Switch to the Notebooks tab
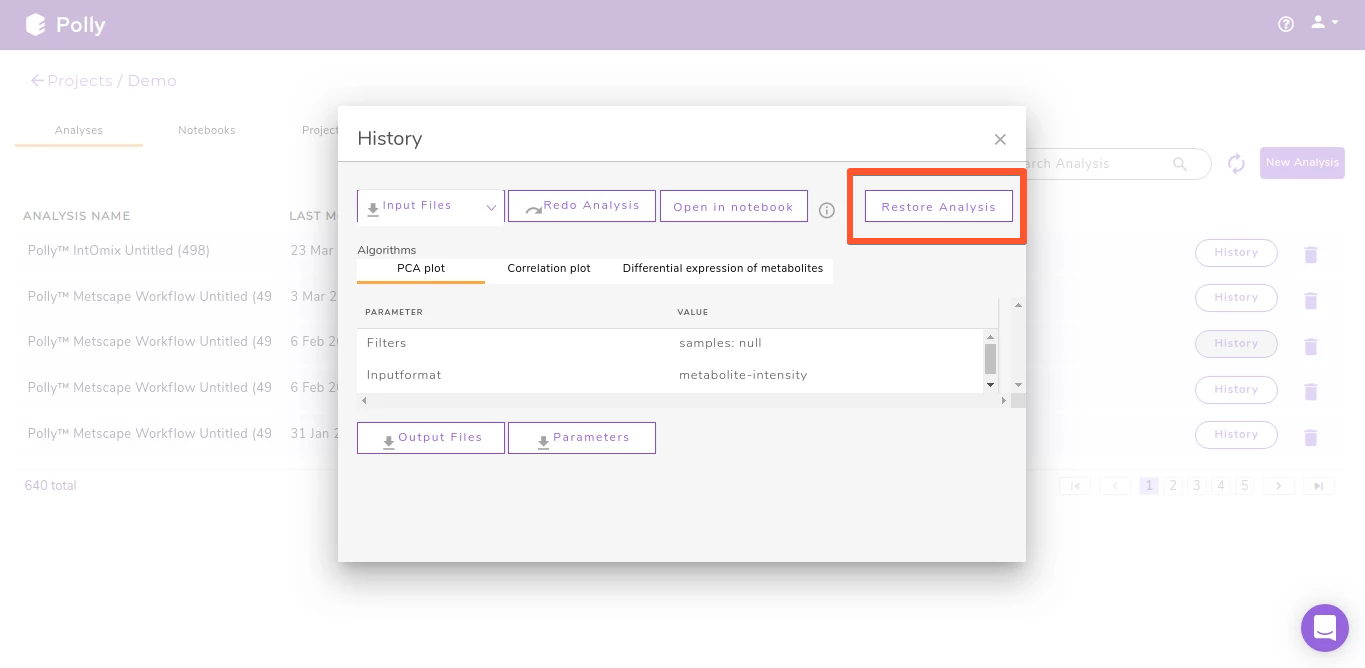This screenshot has height=668, width=1365. 207,131
